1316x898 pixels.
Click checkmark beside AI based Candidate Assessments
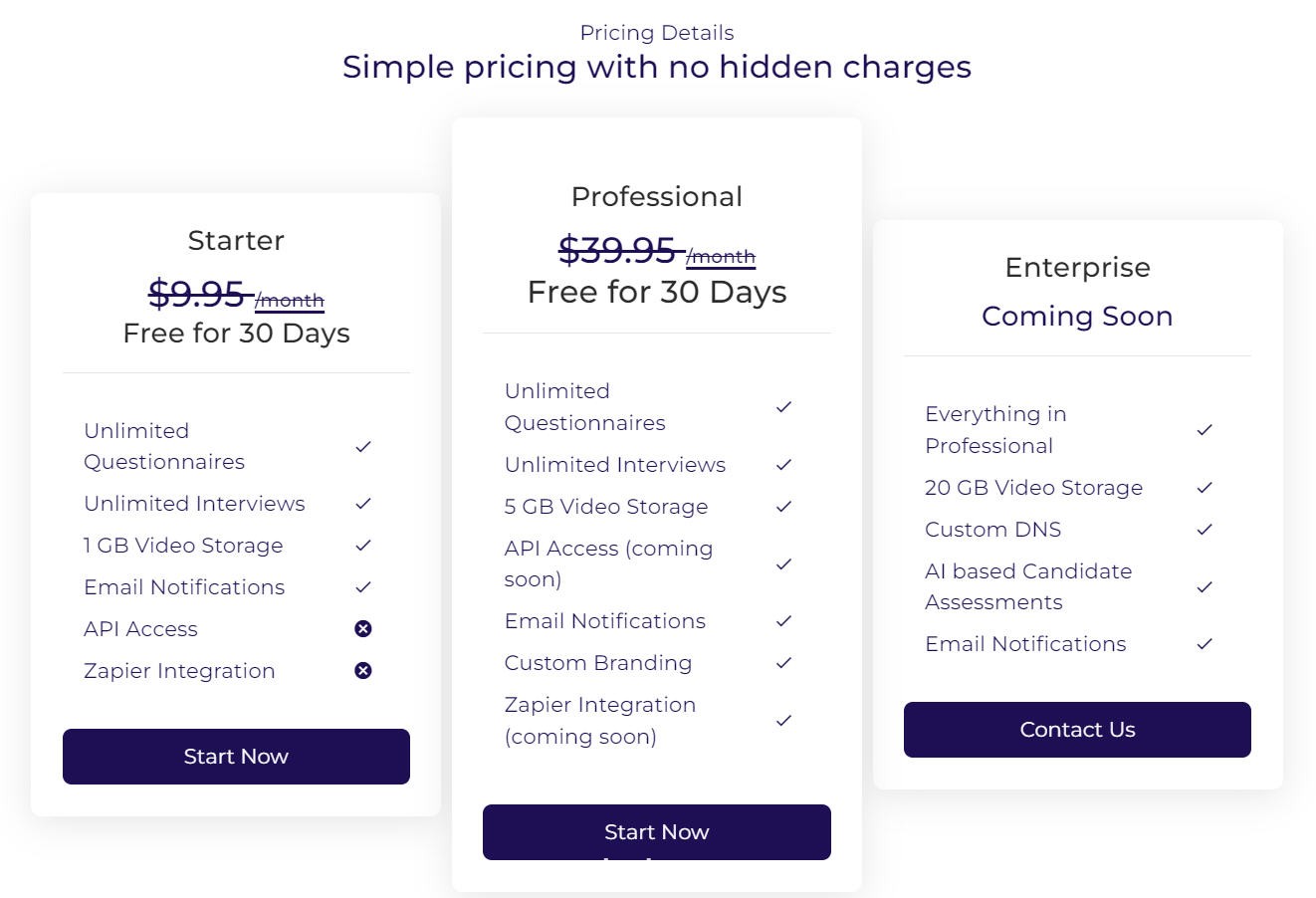pos(1205,587)
